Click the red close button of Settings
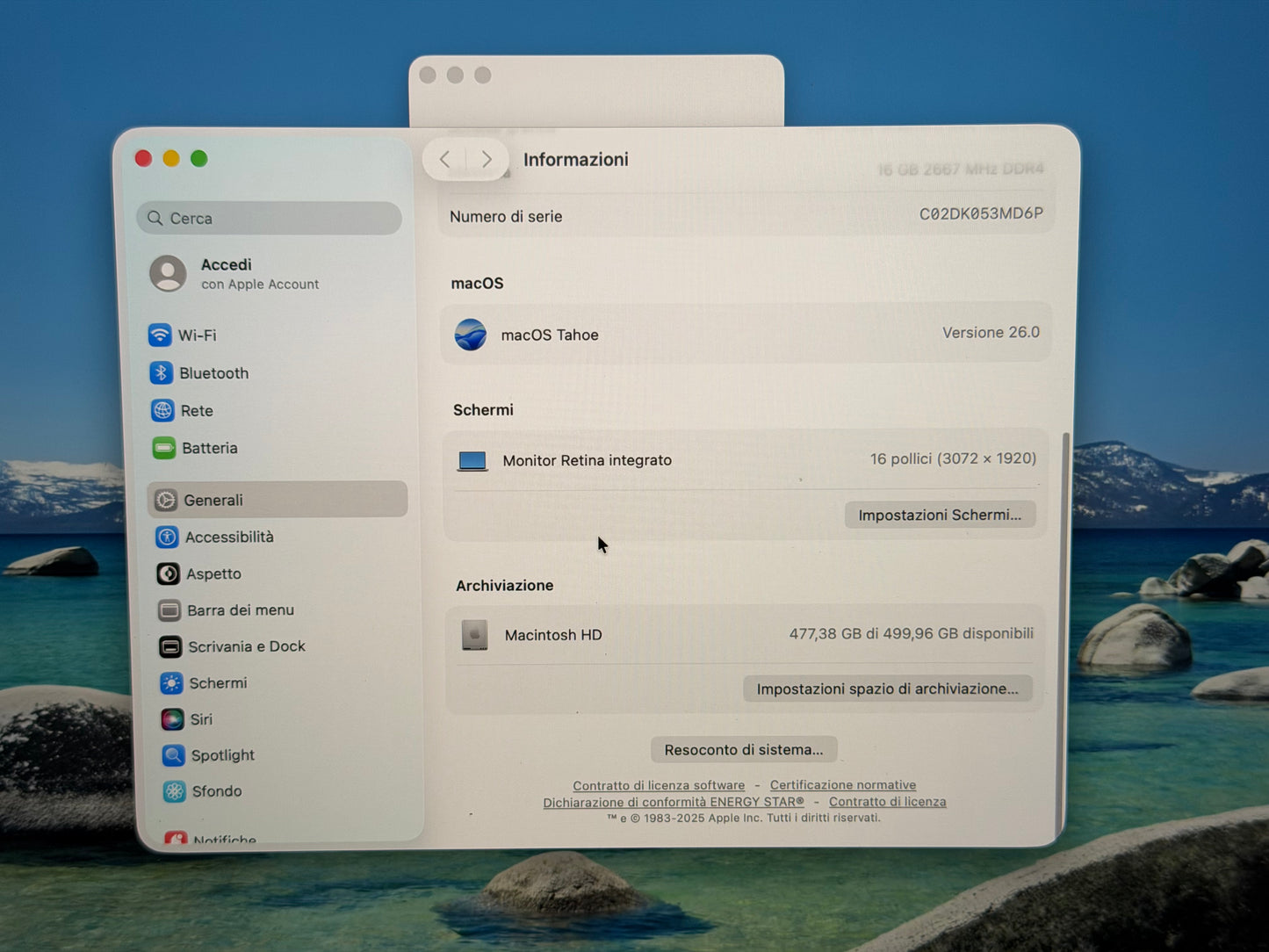 click(143, 158)
